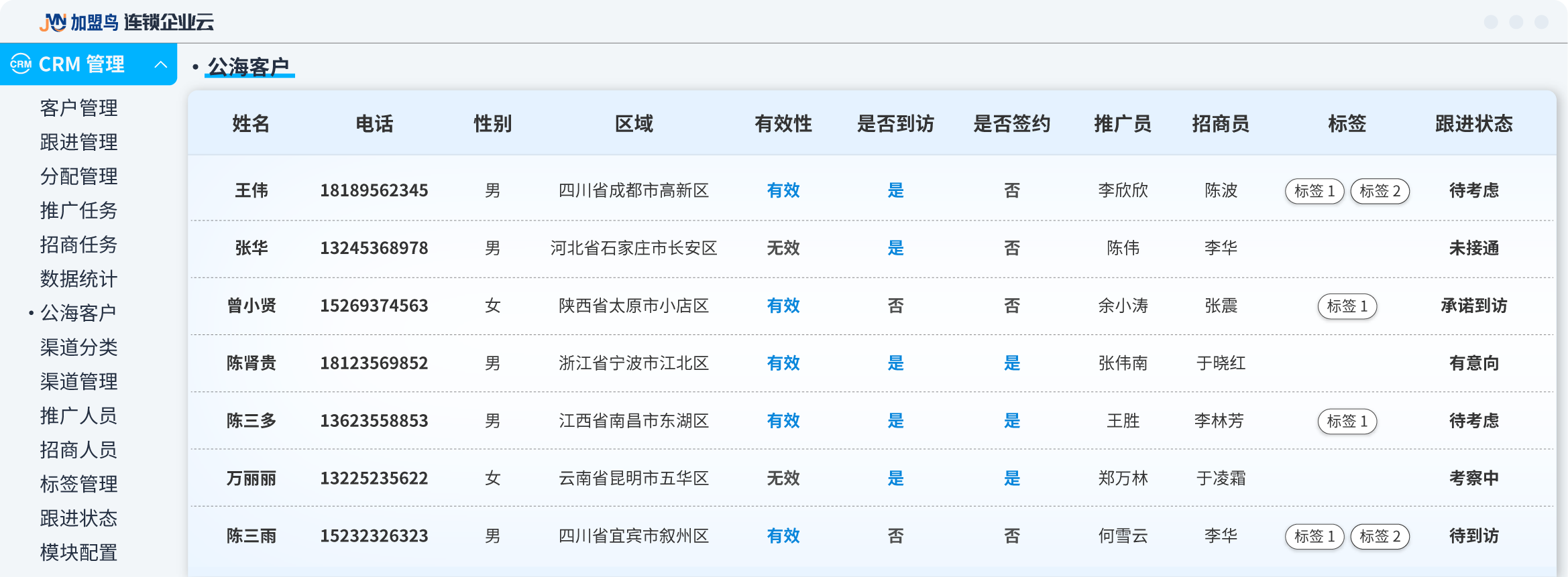Open 客户管理 in the sidebar
The height and width of the screenshot is (577, 1568).
coord(78,108)
